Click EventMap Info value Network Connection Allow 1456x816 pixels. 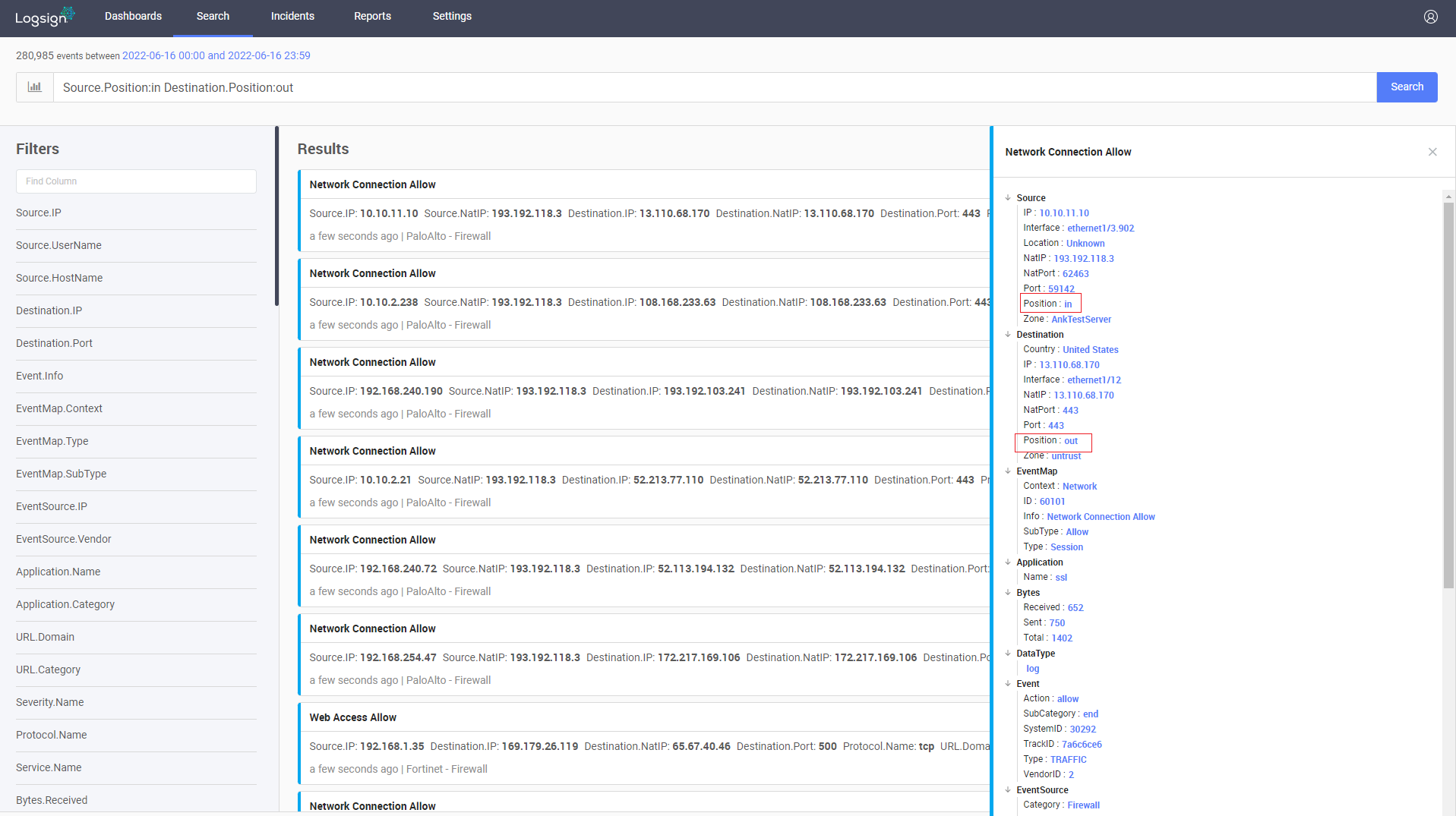[1101, 517]
